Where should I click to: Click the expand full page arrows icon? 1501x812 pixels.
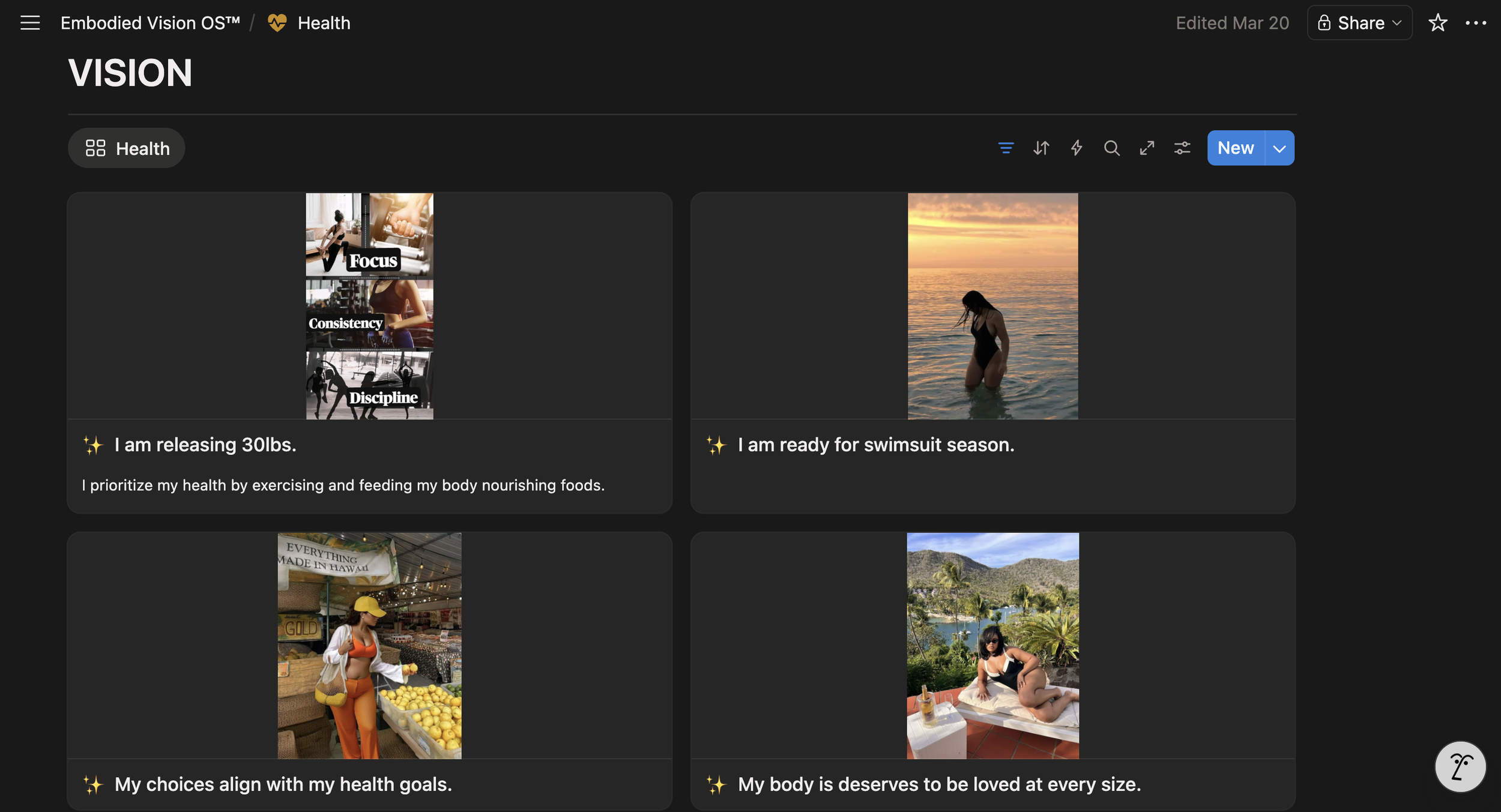click(x=1147, y=148)
